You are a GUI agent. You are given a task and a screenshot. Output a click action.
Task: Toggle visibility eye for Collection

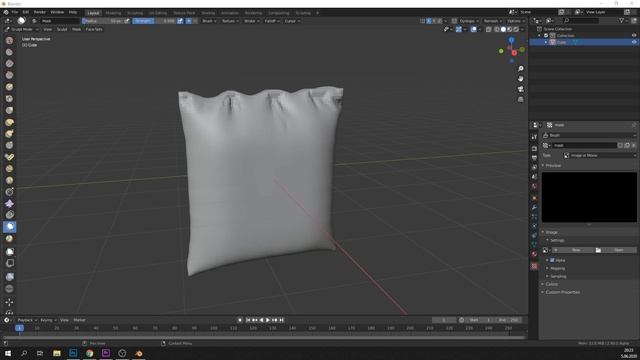(634, 36)
